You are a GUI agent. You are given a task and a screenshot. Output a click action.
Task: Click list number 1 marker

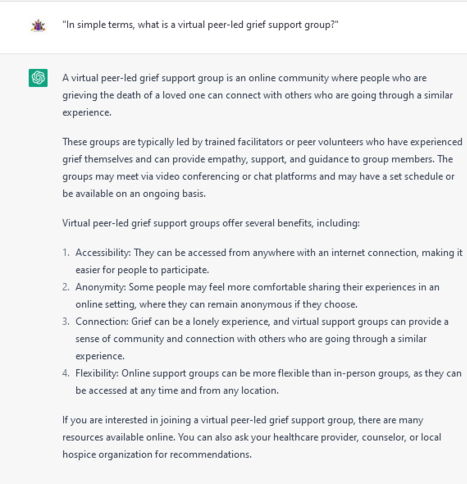coord(66,253)
